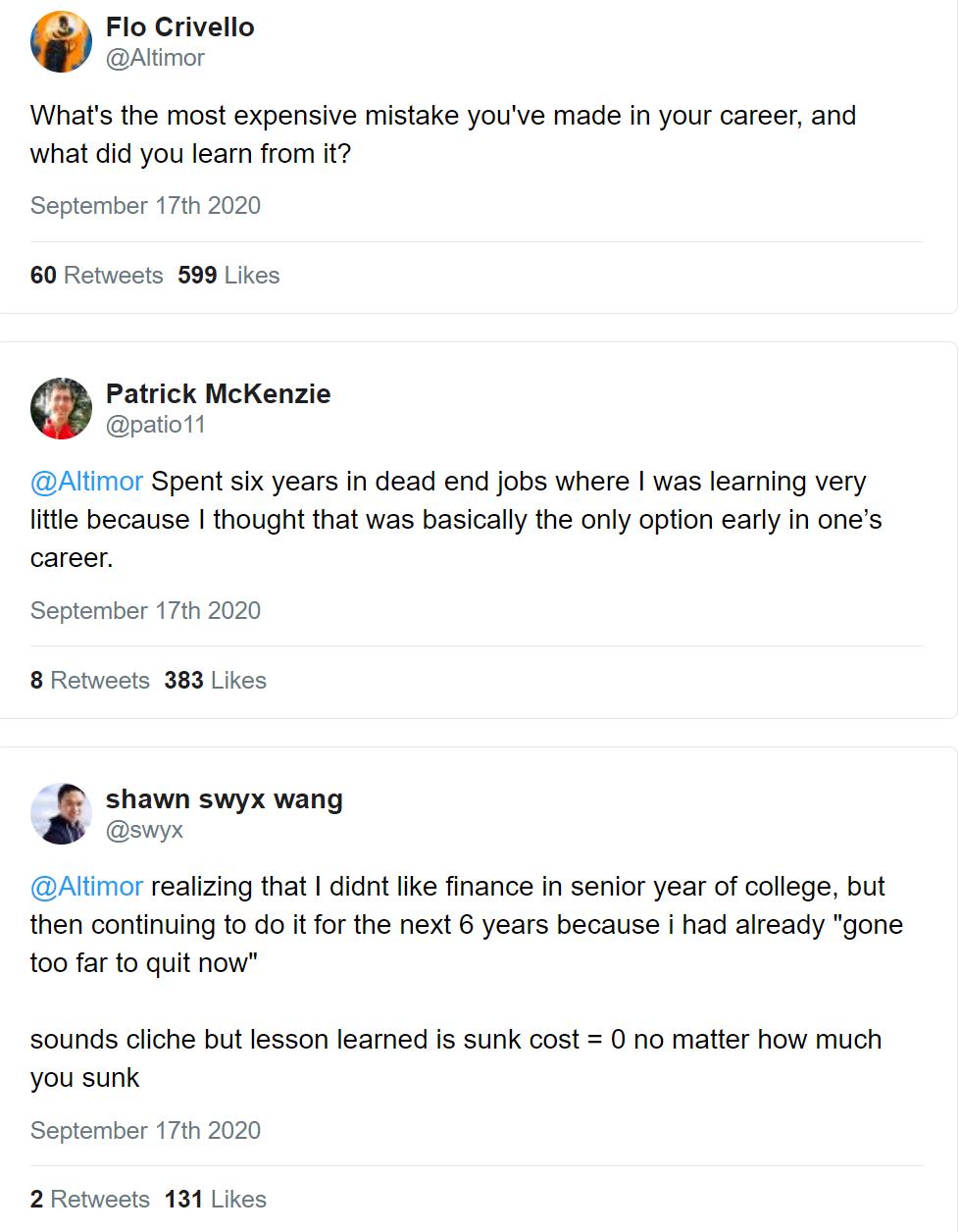
Task: Open the date of swyx's reply
Action: pos(145,1131)
